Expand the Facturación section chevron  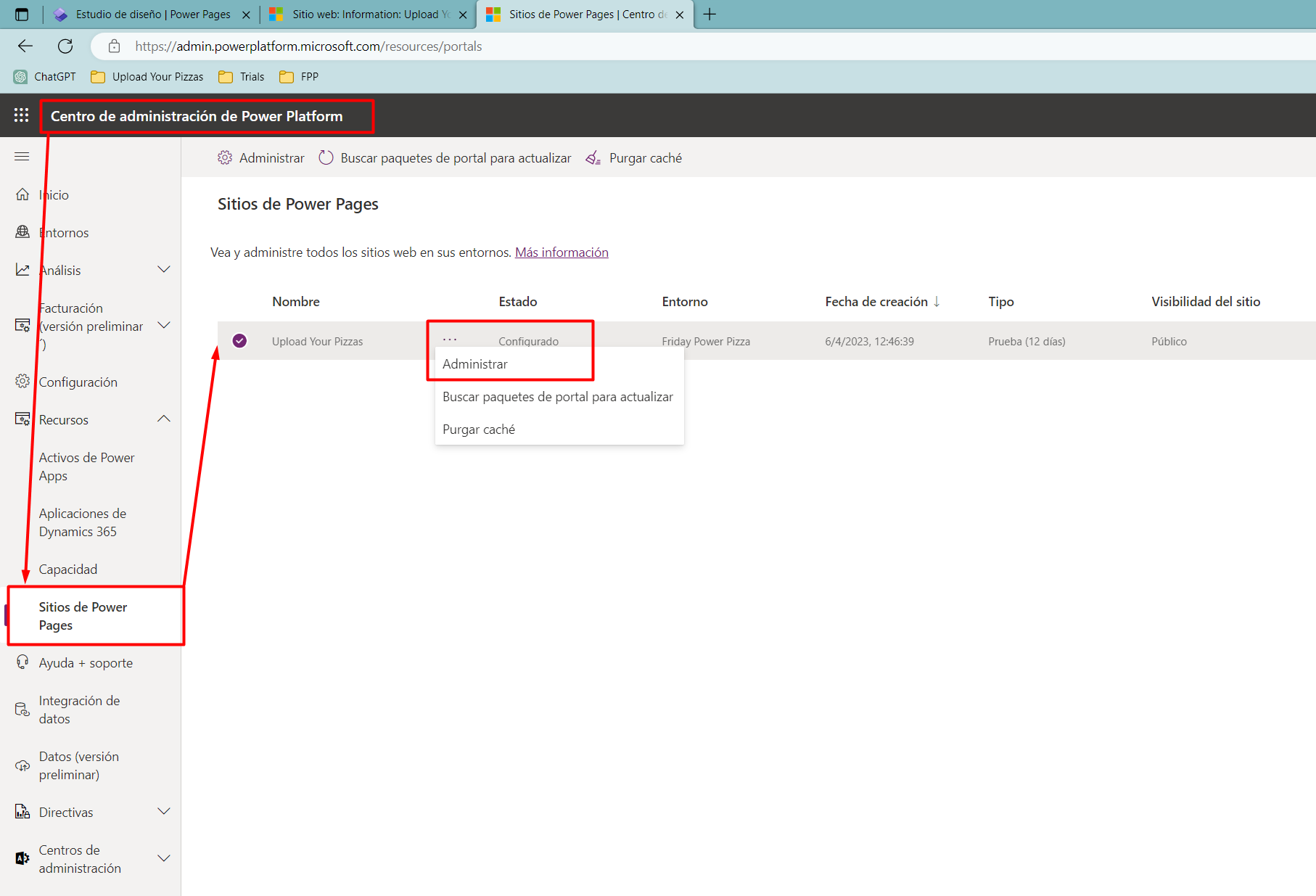point(164,326)
